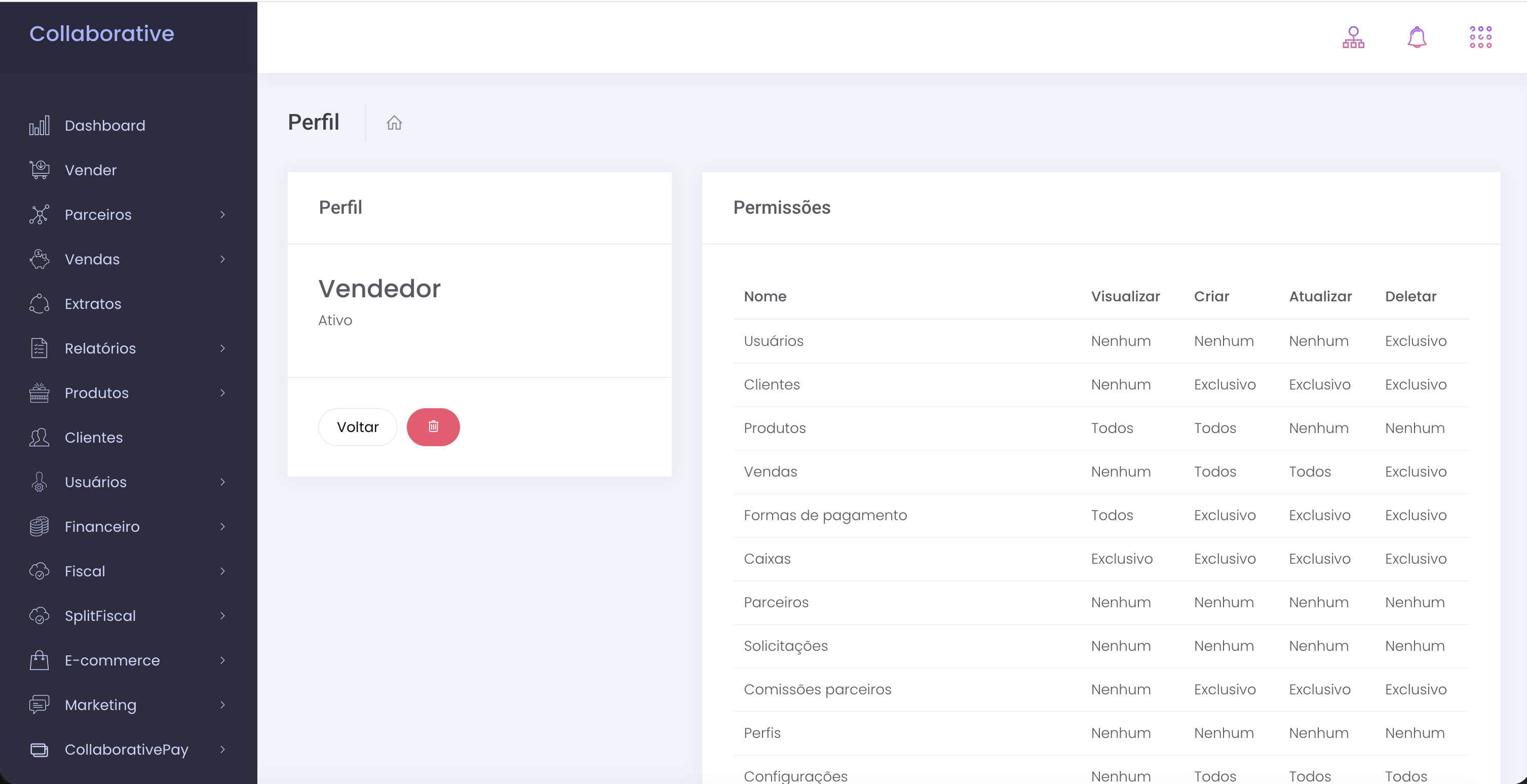The image size is (1527, 784).
Task: Select the Produtos row name in permissions table
Action: [x=775, y=428]
